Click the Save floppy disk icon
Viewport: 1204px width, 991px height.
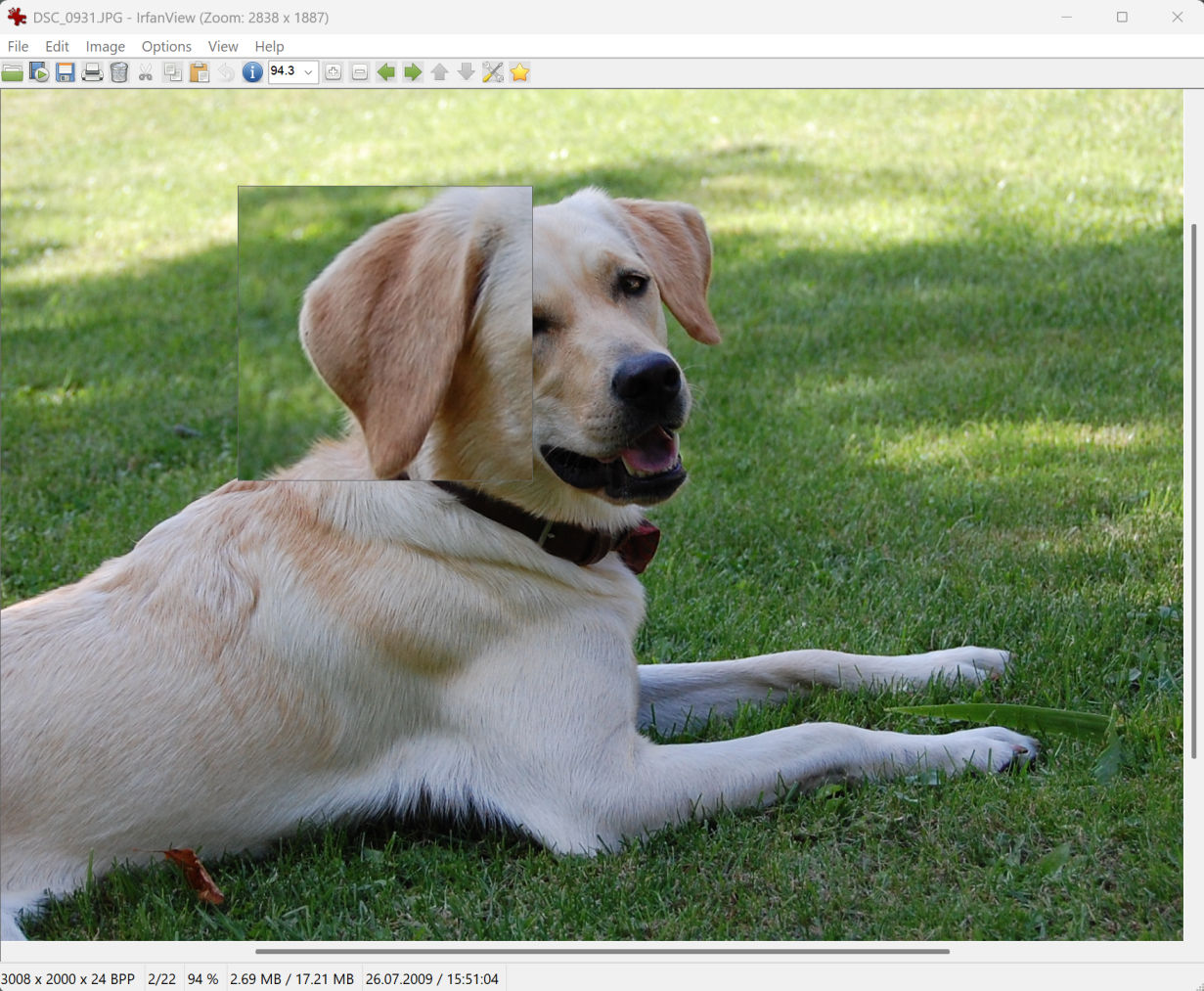(x=66, y=72)
